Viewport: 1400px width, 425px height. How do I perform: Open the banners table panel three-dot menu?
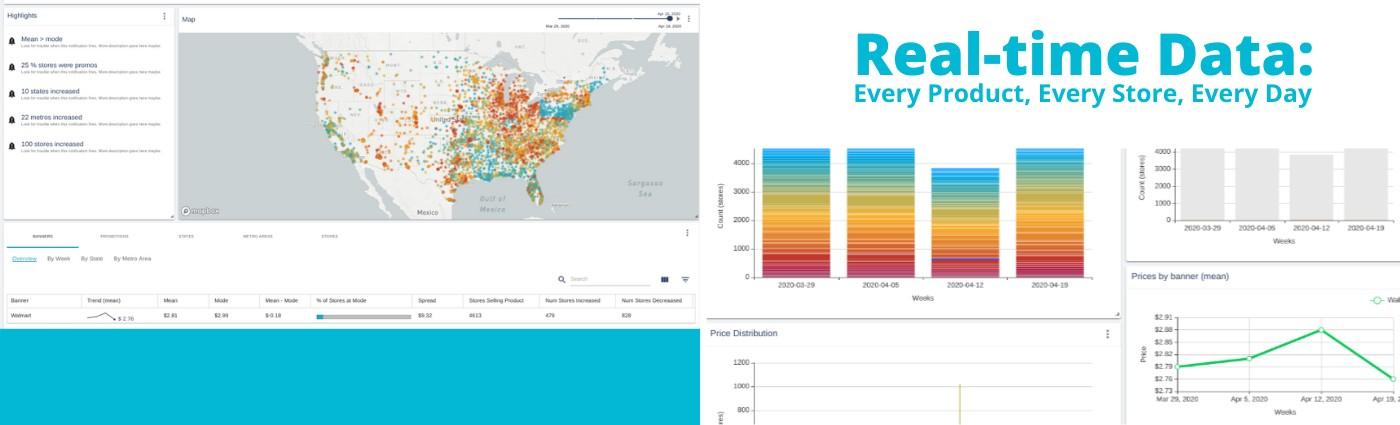point(687,233)
